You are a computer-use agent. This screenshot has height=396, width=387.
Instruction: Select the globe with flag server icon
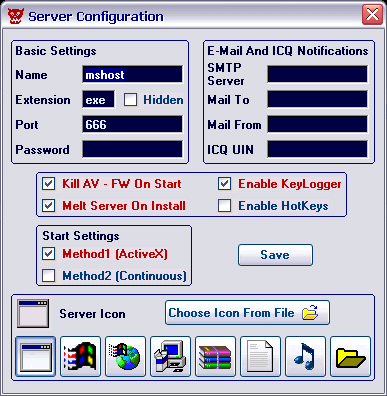coord(125,356)
